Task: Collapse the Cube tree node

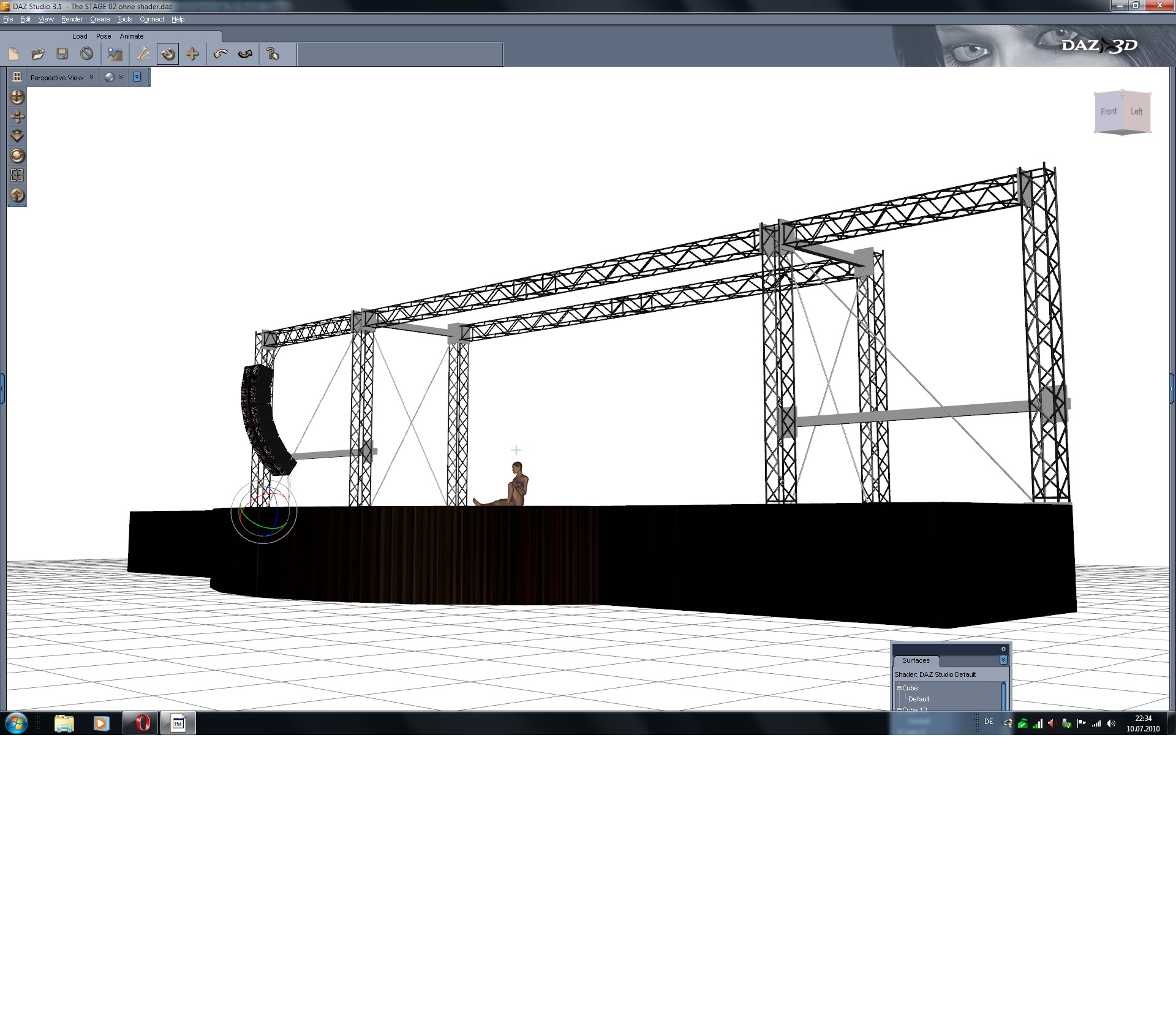Action: 899,688
